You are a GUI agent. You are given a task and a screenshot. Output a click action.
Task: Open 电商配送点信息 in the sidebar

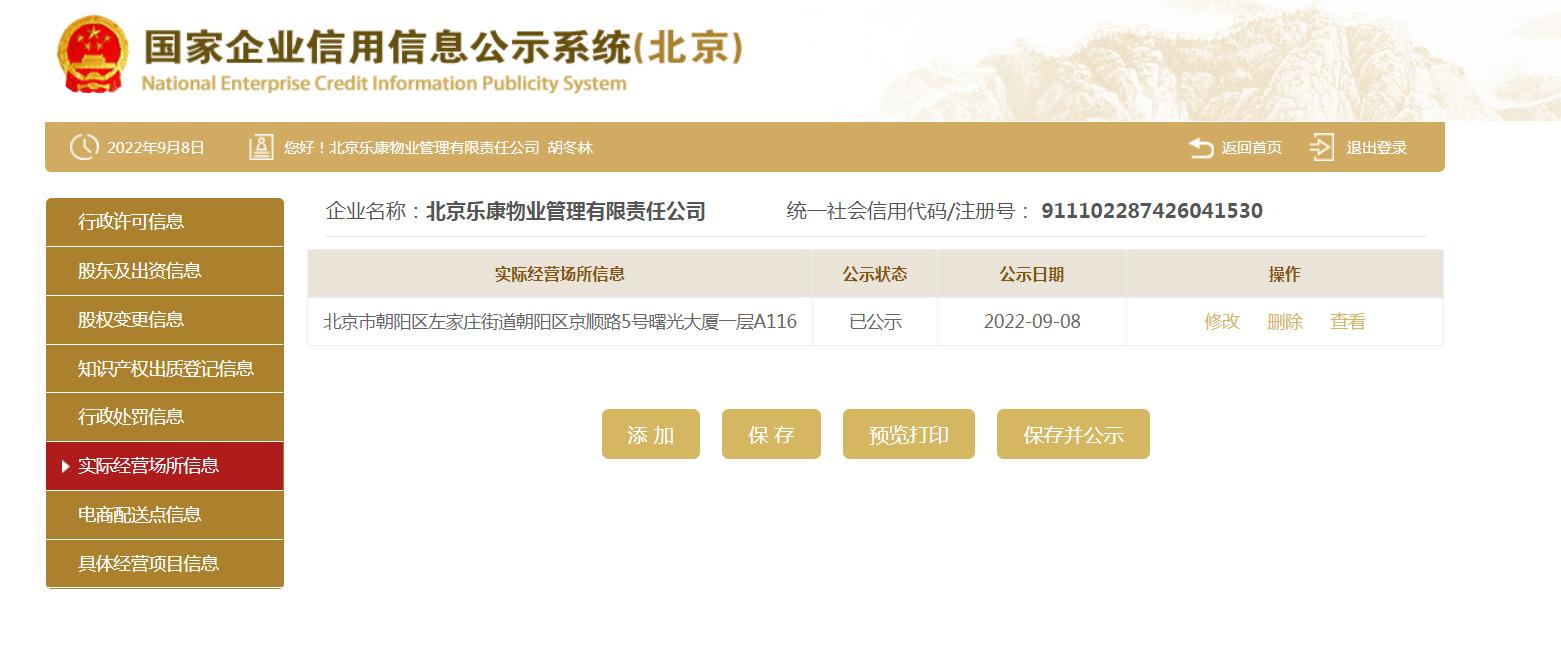[165, 515]
